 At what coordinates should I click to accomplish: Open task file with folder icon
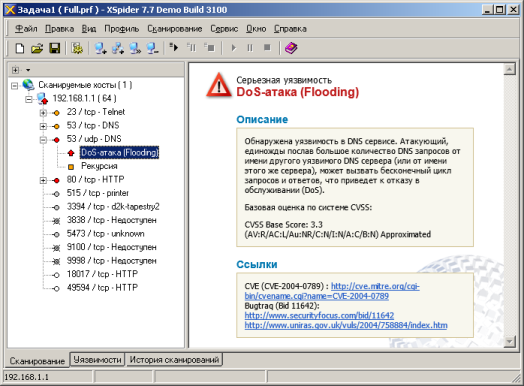pyautogui.click(x=37, y=48)
